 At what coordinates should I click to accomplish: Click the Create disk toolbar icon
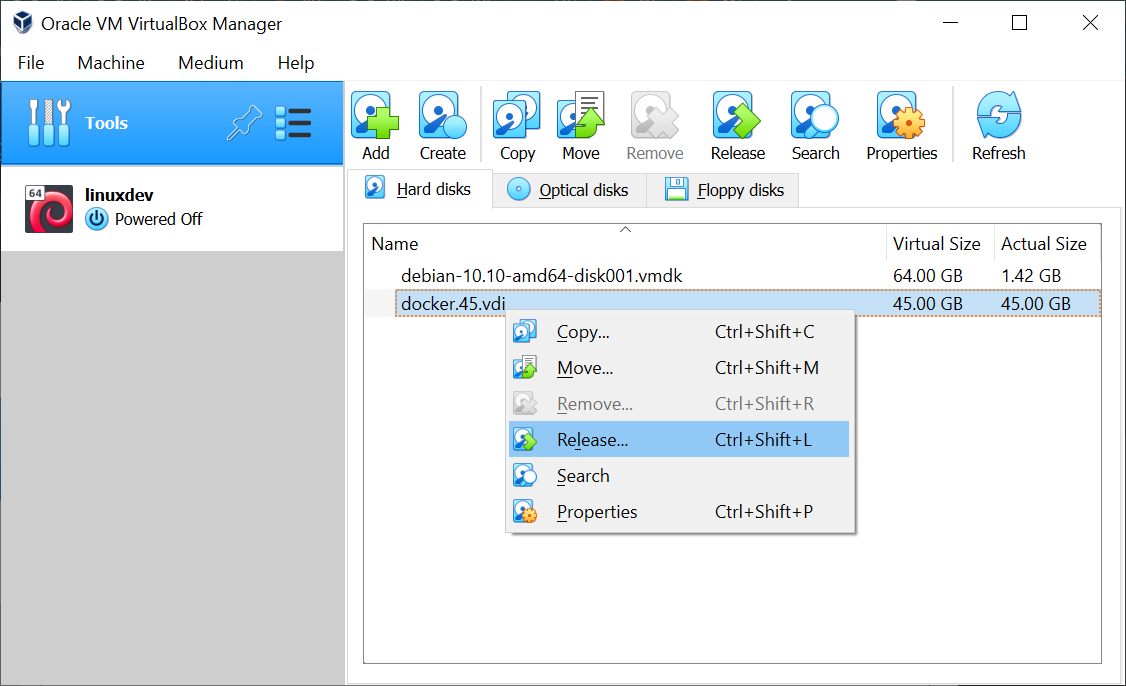click(442, 116)
